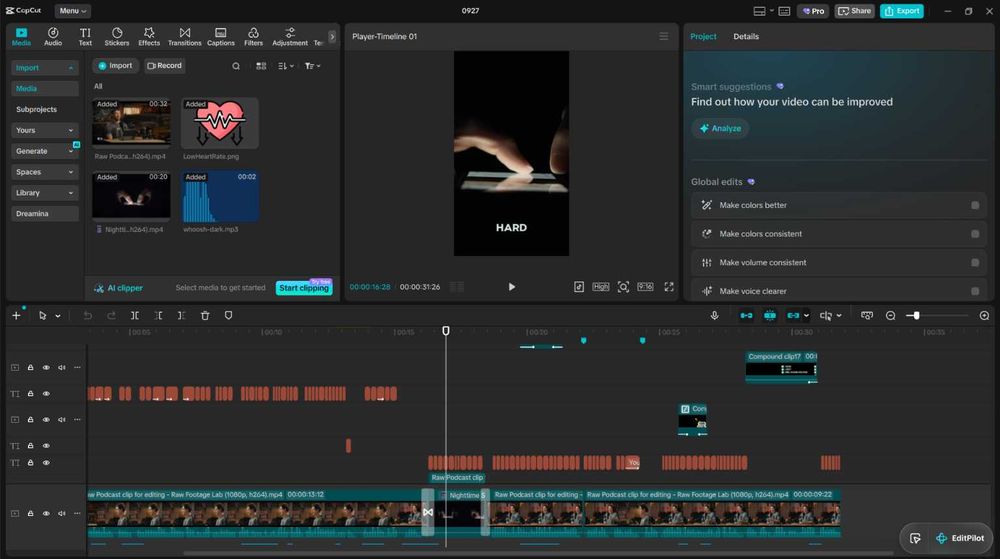Toggle Make colors consistent
The width and height of the screenshot is (1000, 559).
point(974,234)
